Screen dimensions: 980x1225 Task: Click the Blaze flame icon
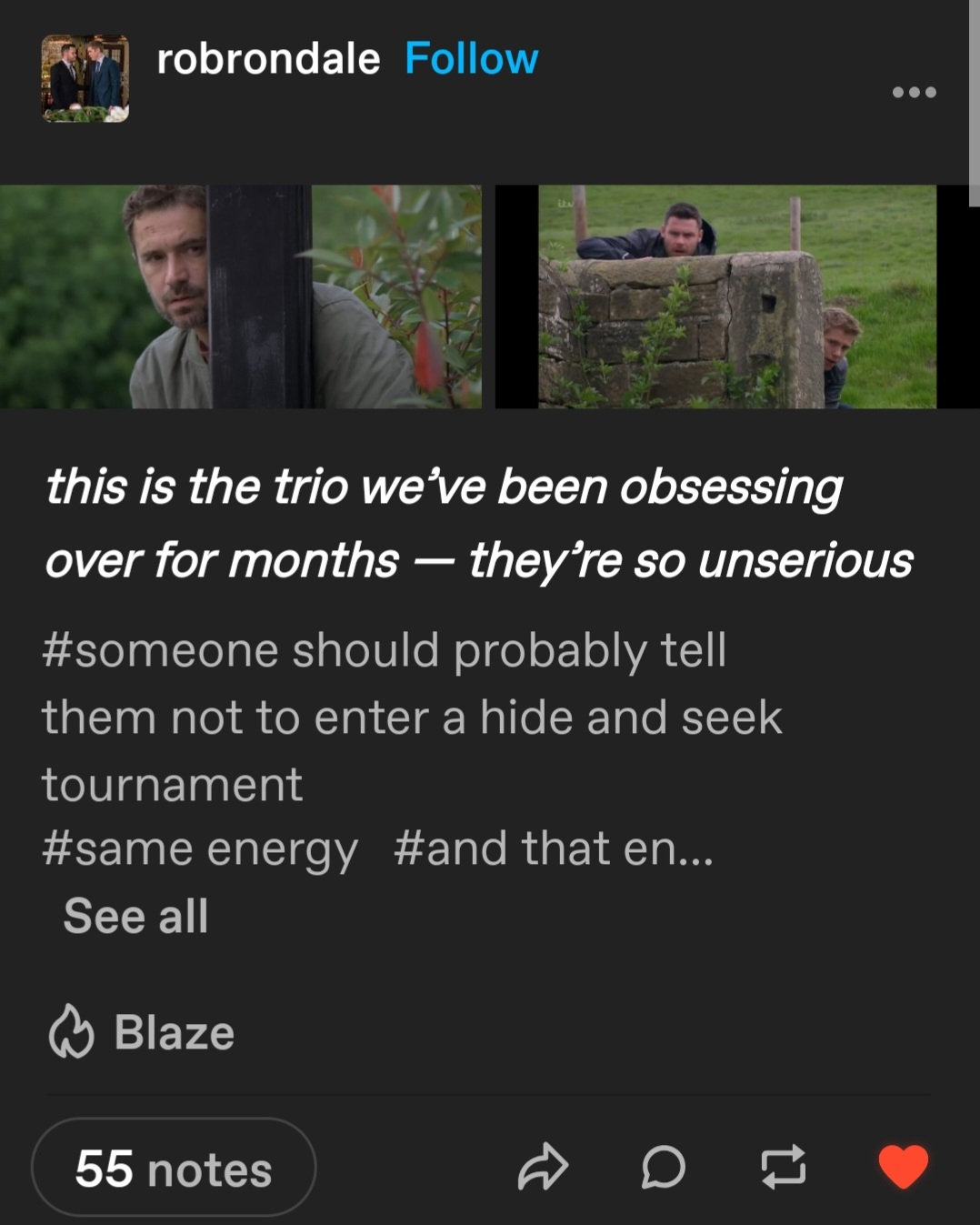[x=71, y=1032]
